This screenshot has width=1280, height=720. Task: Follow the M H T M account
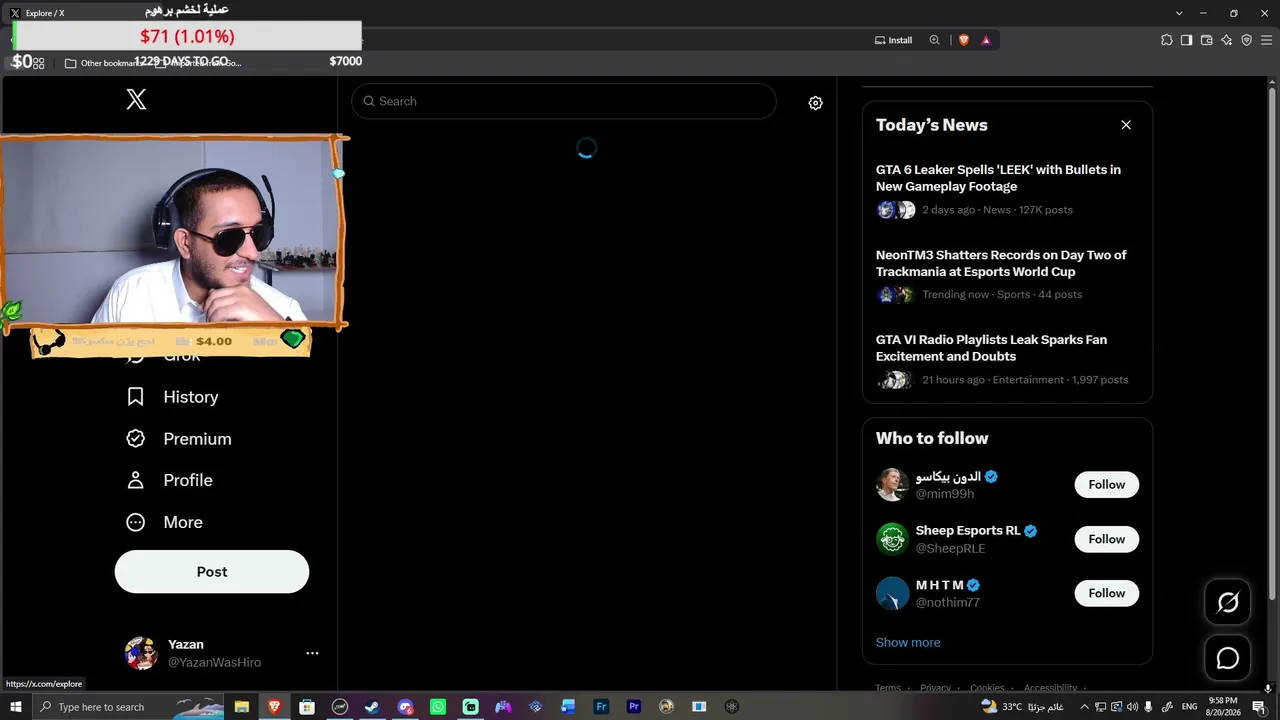(1107, 594)
